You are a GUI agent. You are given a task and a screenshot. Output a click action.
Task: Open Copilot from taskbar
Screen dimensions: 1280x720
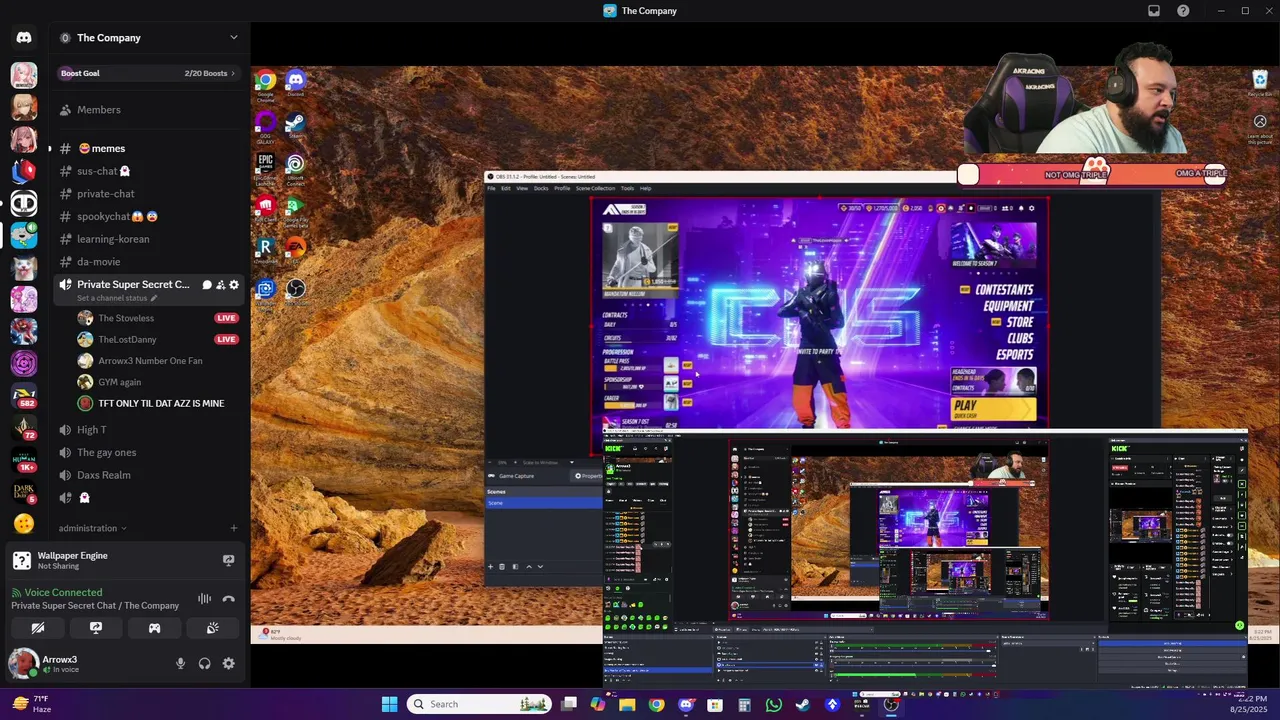(x=598, y=704)
